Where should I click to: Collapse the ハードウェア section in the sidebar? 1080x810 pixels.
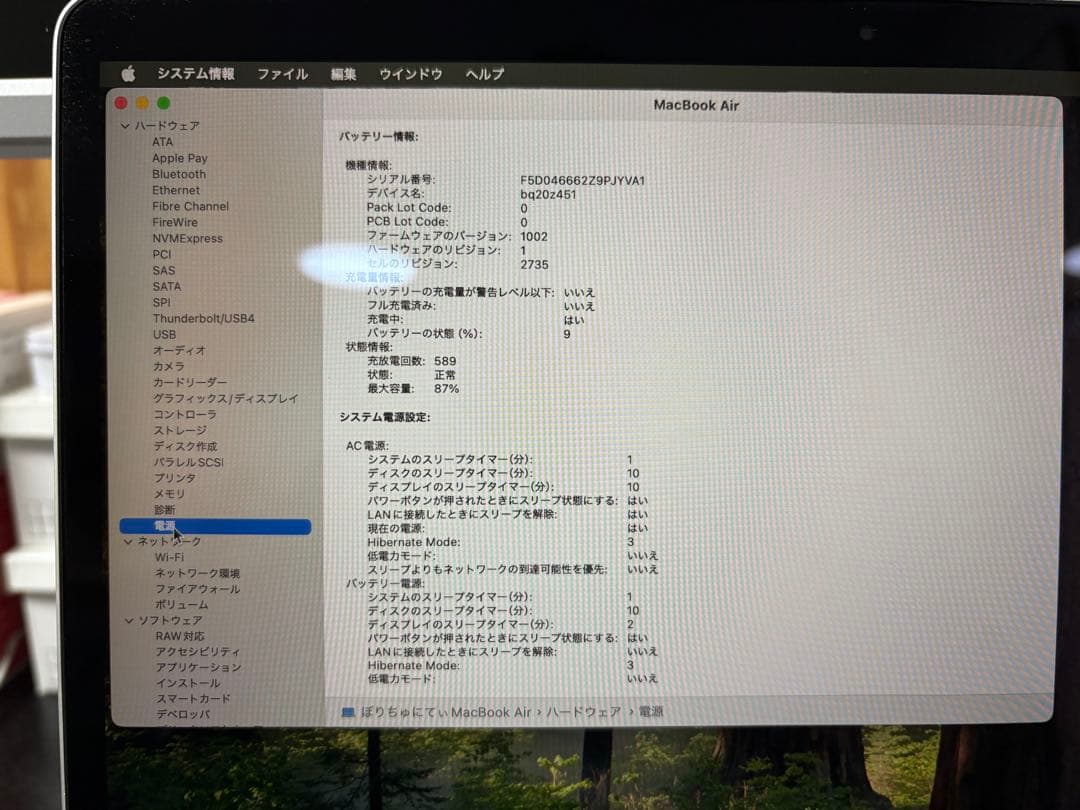[125, 125]
